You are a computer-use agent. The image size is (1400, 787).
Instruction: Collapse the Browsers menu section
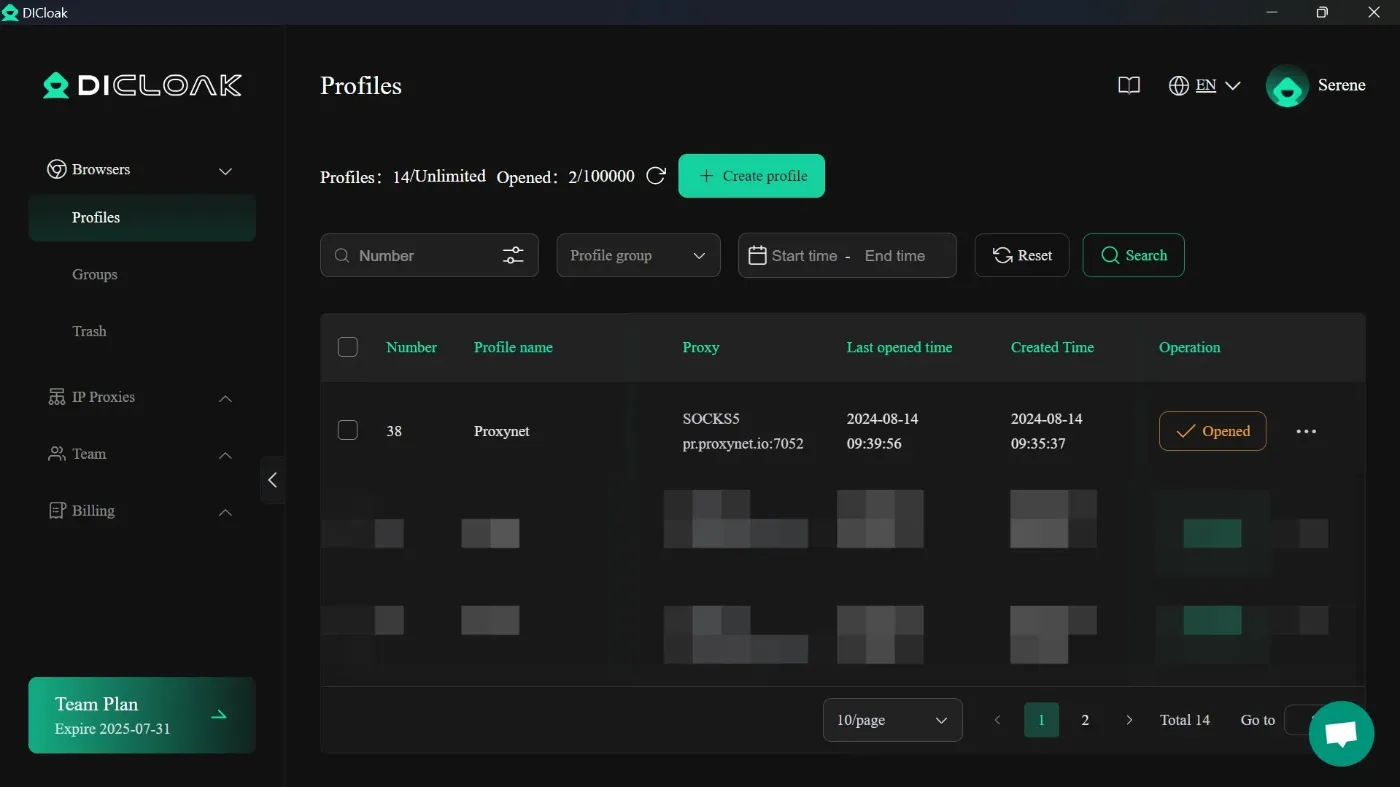click(x=225, y=171)
